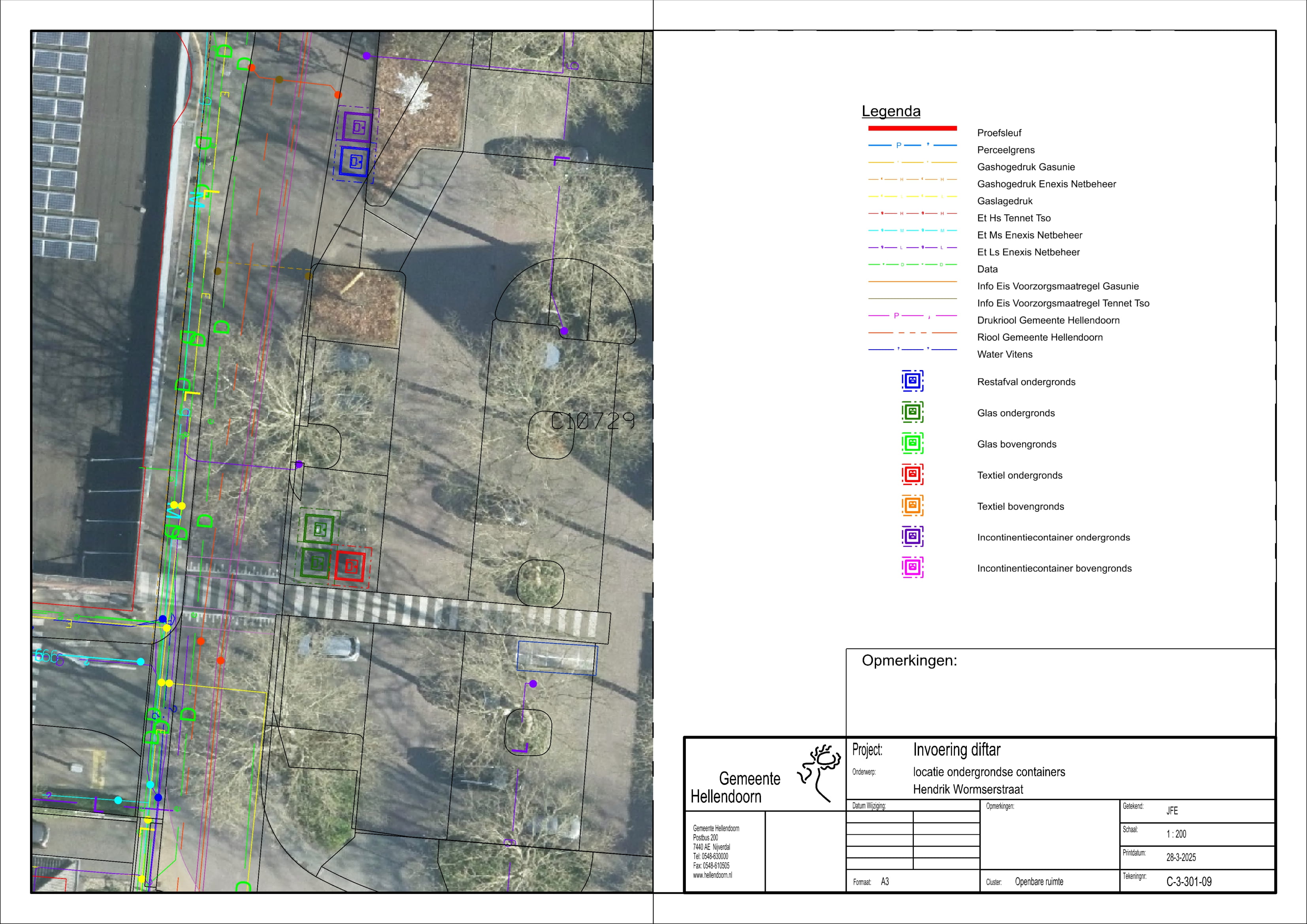This screenshot has width=1307, height=924.
Task: Click the scale value 1 : 200
Action: tap(1176, 834)
